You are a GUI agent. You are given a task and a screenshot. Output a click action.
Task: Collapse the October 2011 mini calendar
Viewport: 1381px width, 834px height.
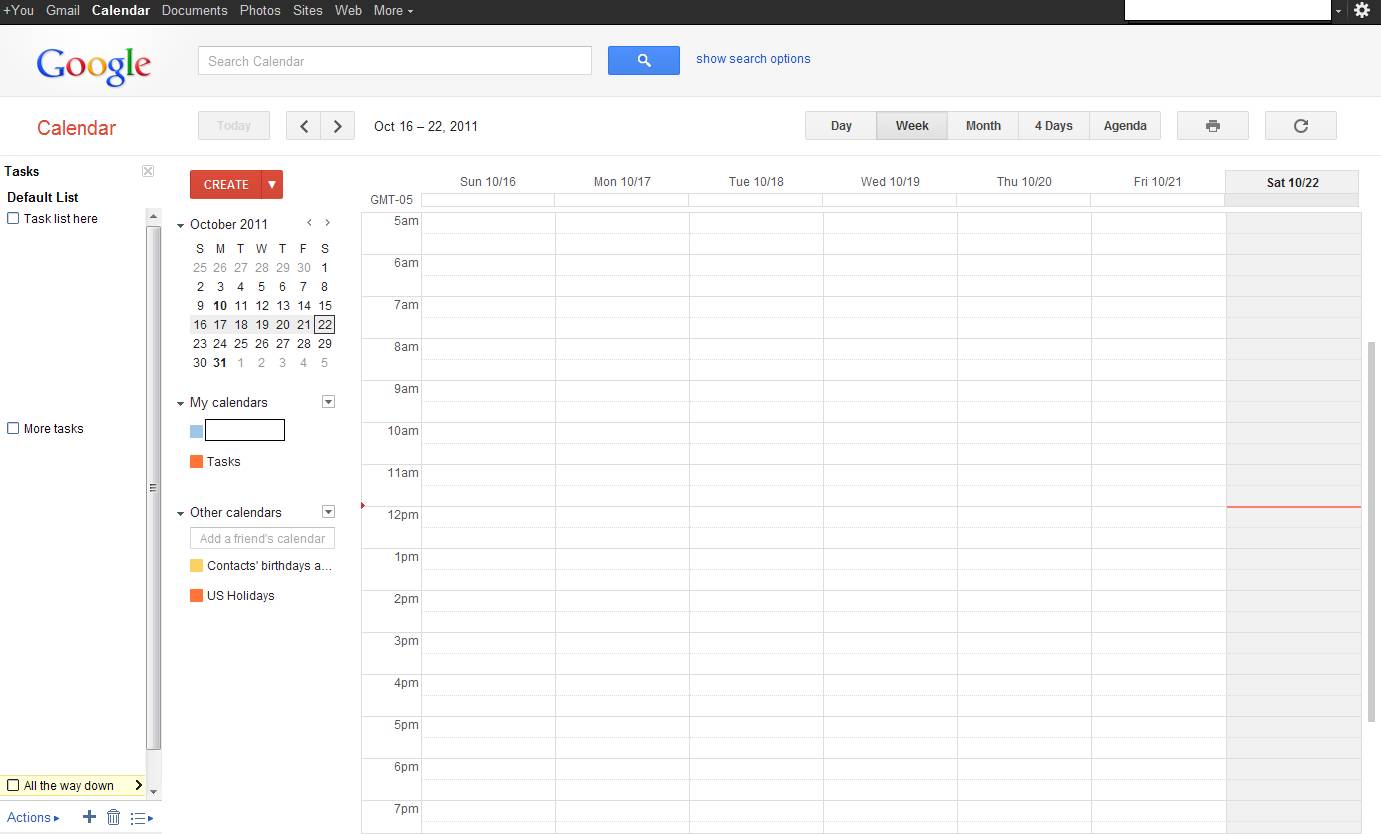181,225
